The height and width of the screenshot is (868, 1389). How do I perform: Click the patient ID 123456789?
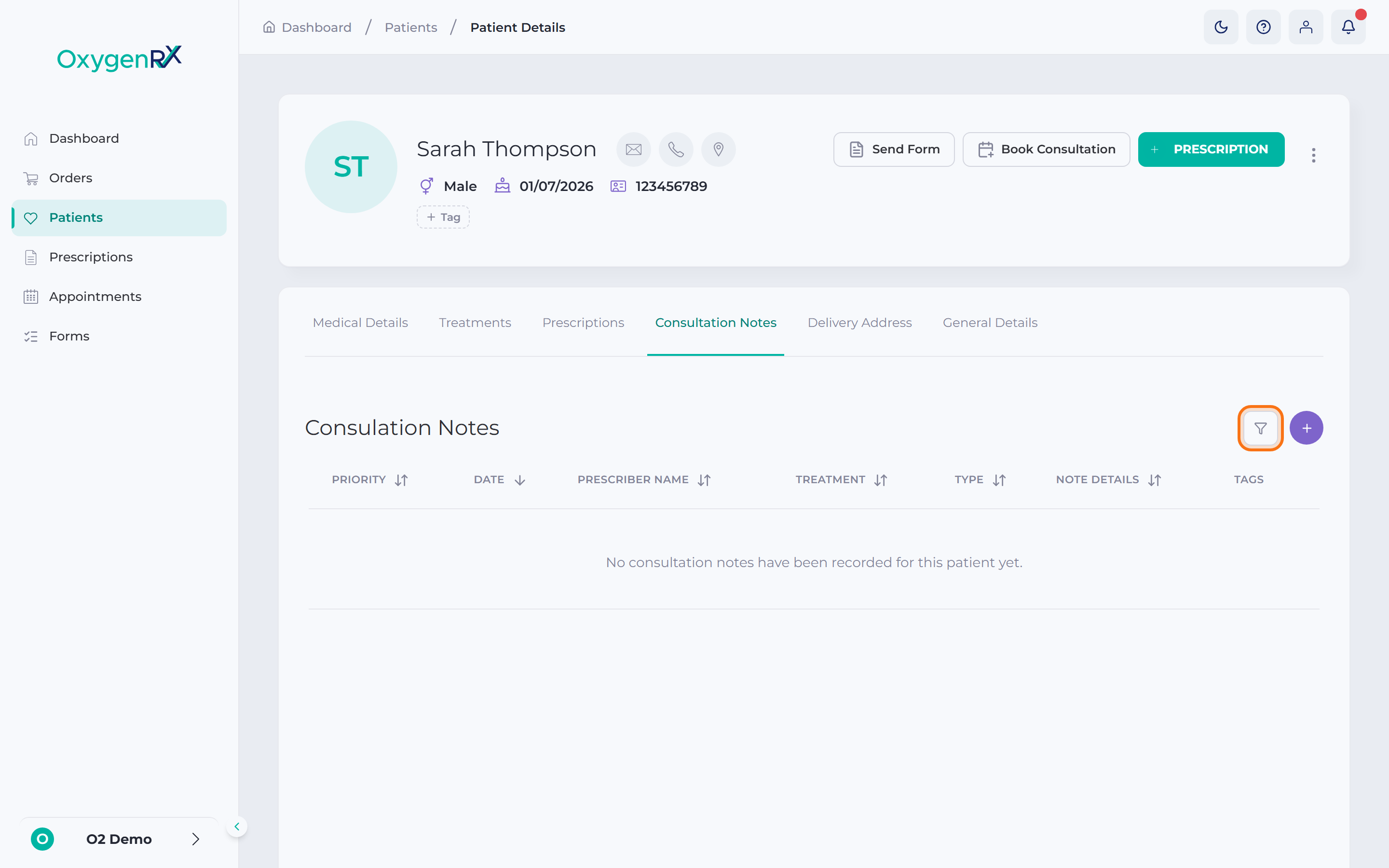click(x=671, y=186)
